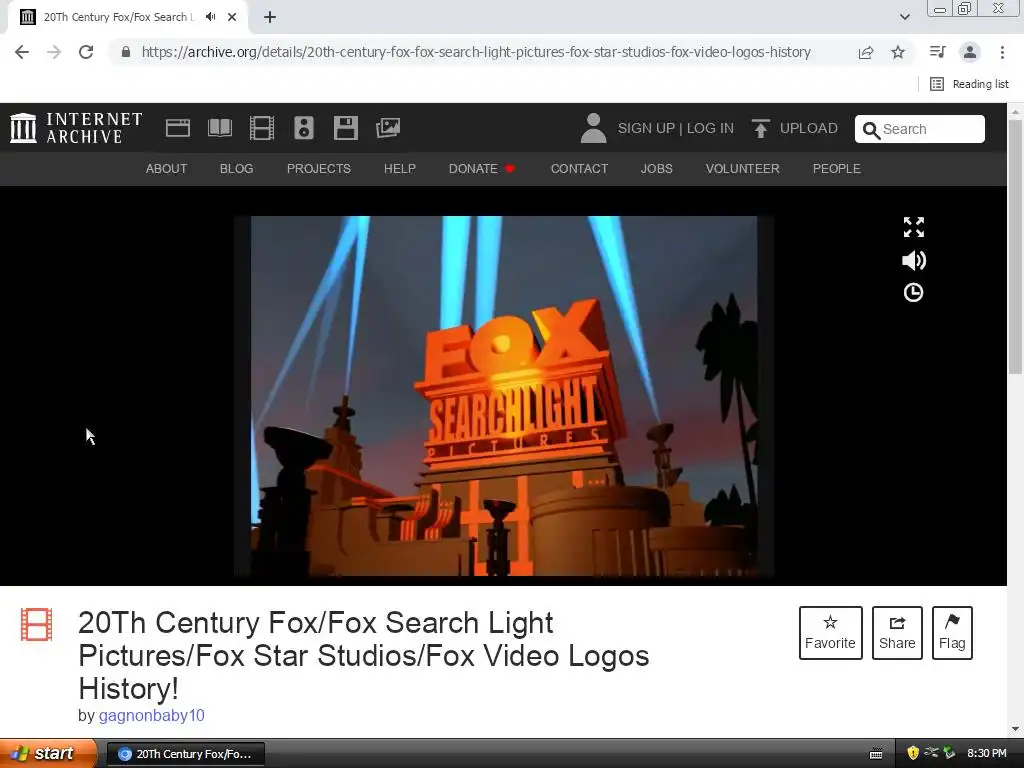Mute the video player volume icon
Viewport: 1024px width, 768px height.
[x=914, y=261]
